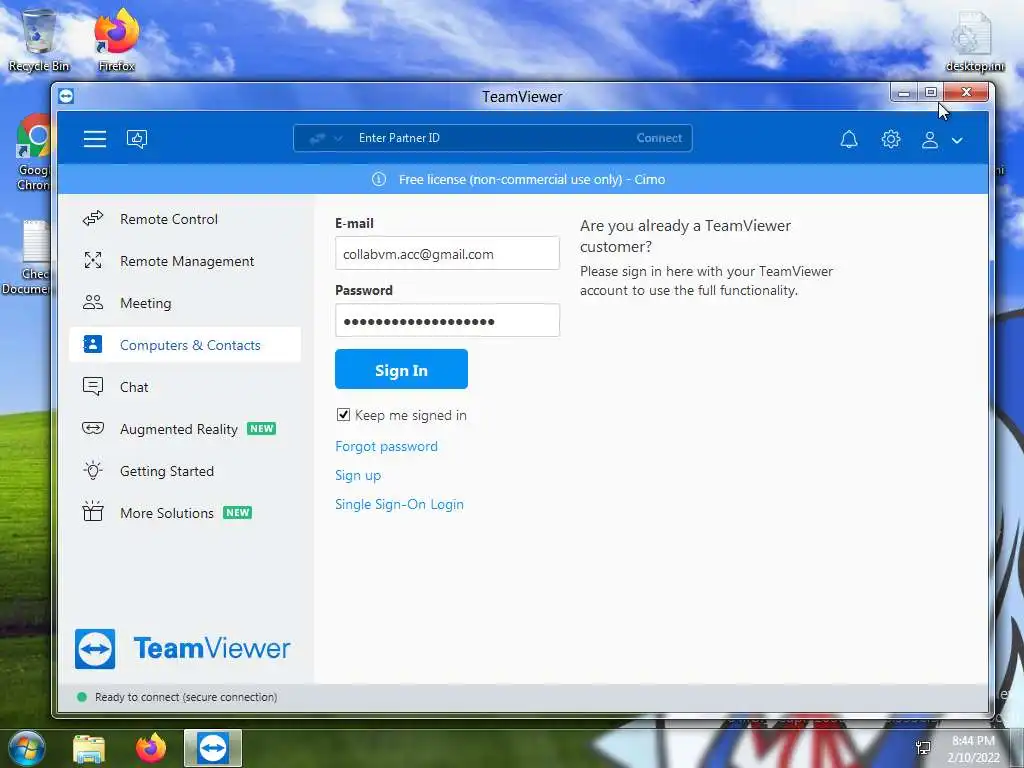This screenshot has width=1024, height=768.
Task: Click the Remote Control arrows icon
Action: coord(93,219)
